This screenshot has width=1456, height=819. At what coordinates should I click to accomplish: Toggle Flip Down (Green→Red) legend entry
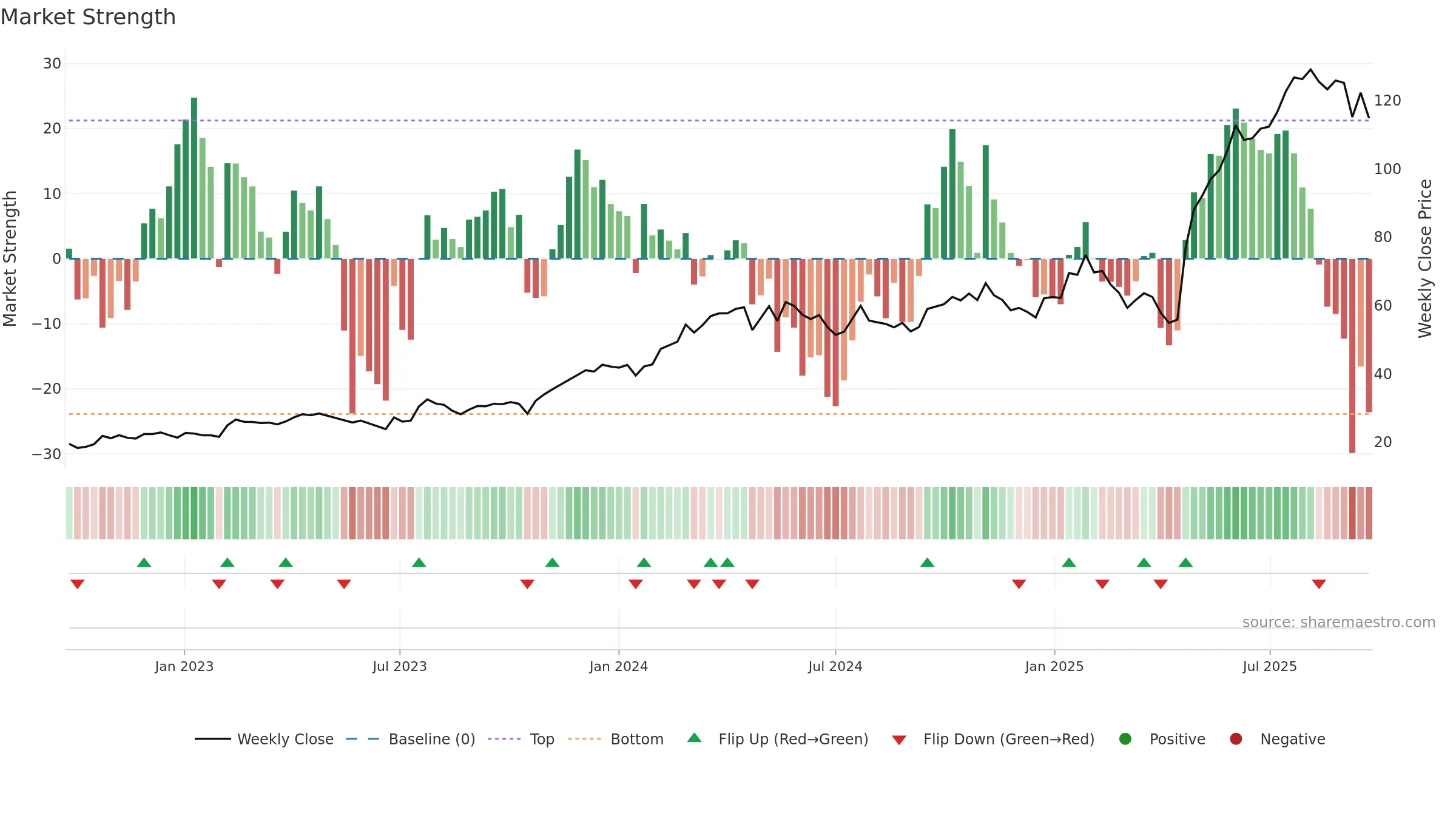point(993,739)
